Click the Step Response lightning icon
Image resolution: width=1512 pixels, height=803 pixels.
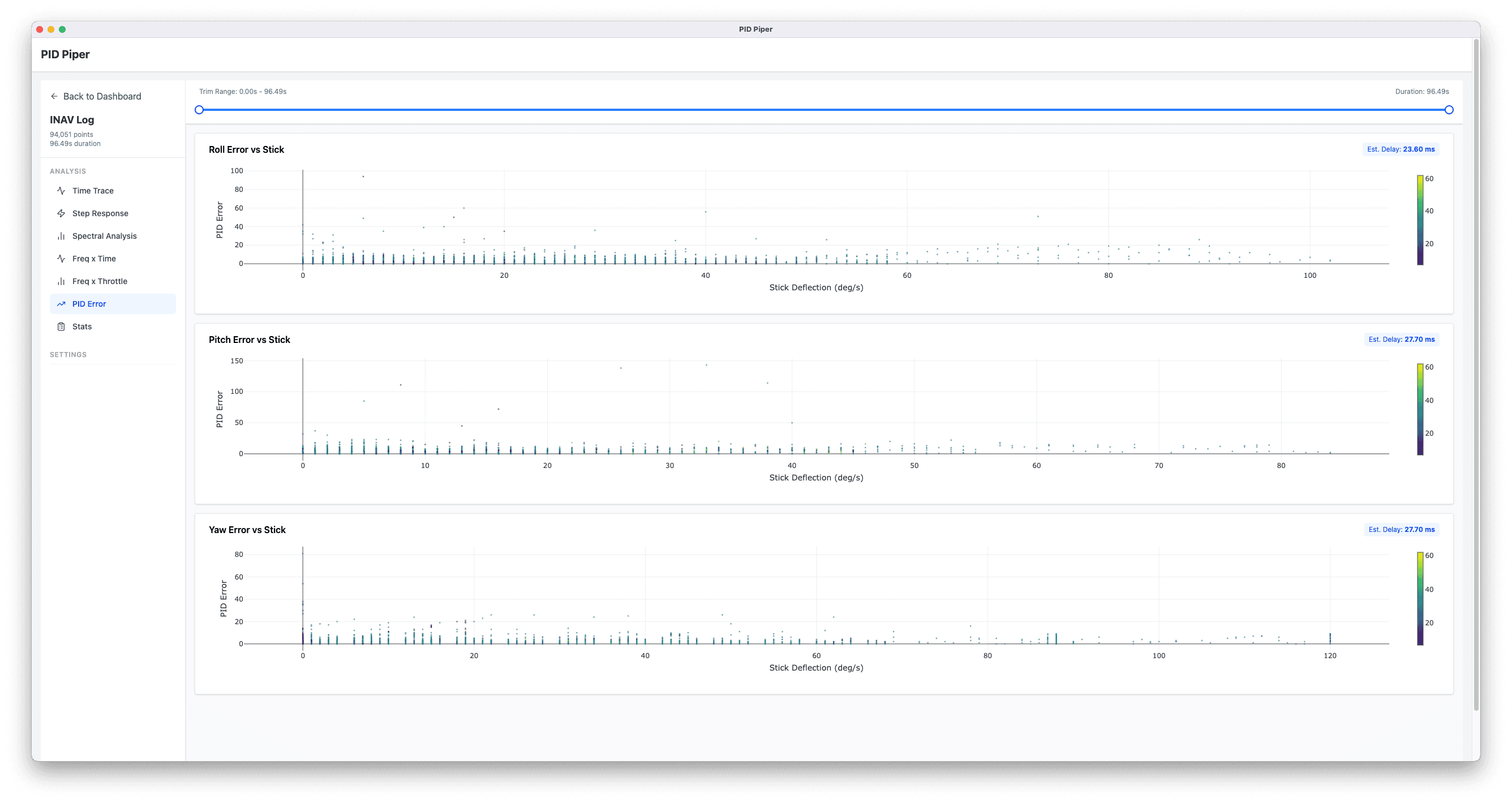[61, 213]
